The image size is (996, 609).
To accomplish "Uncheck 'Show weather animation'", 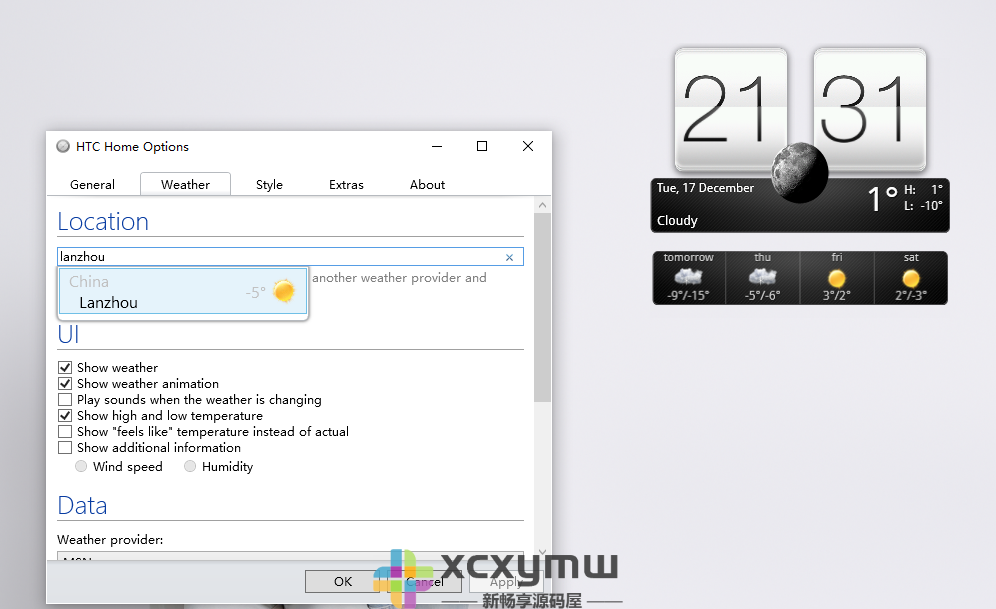I will pyautogui.click(x=65, y=383).
